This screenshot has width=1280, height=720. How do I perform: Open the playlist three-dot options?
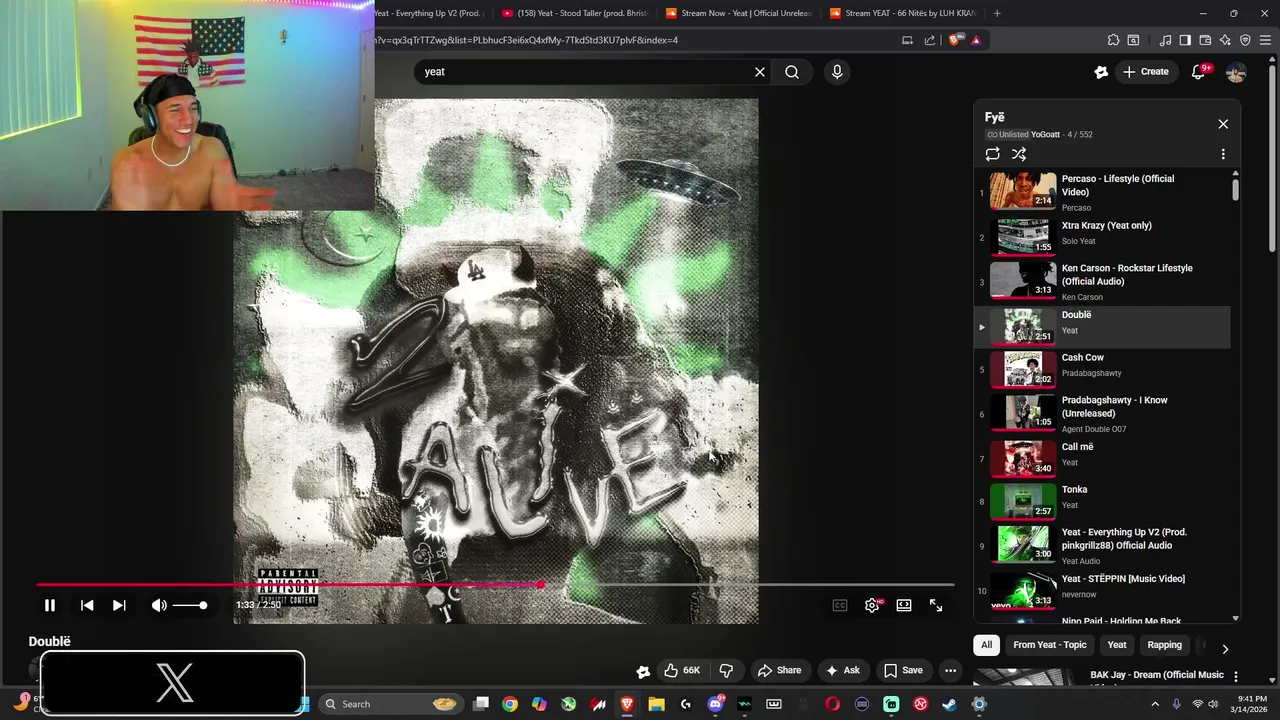[x=1223, y=154]
